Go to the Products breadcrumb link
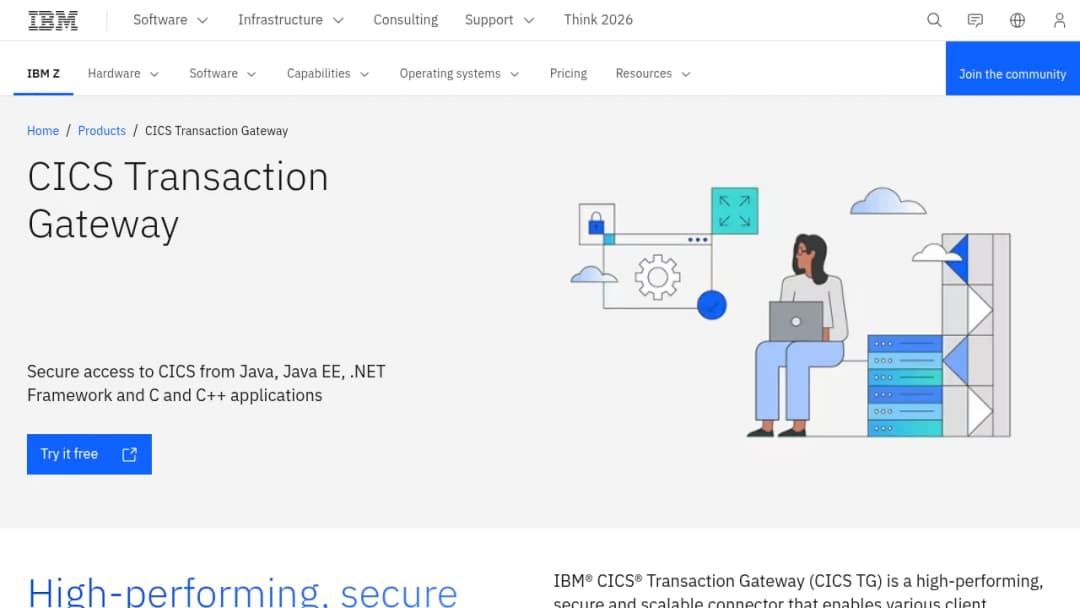1080x608 pixels. coord(102,131)
